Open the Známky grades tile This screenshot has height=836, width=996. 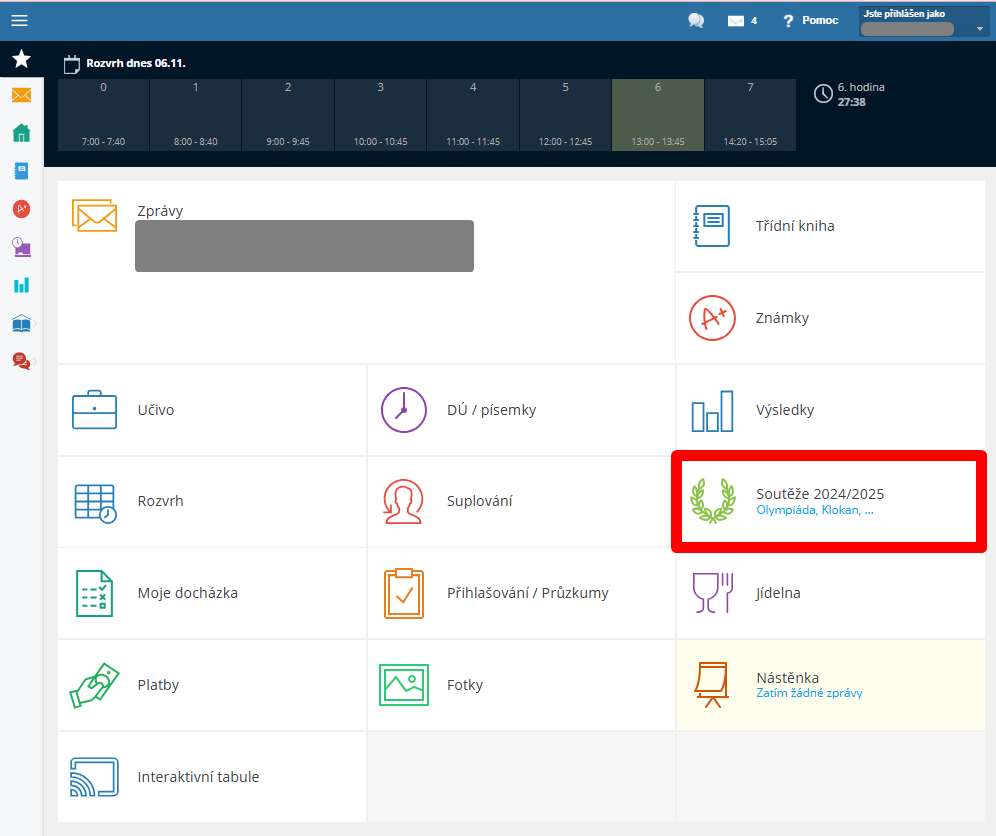click(x=831, y=318)
